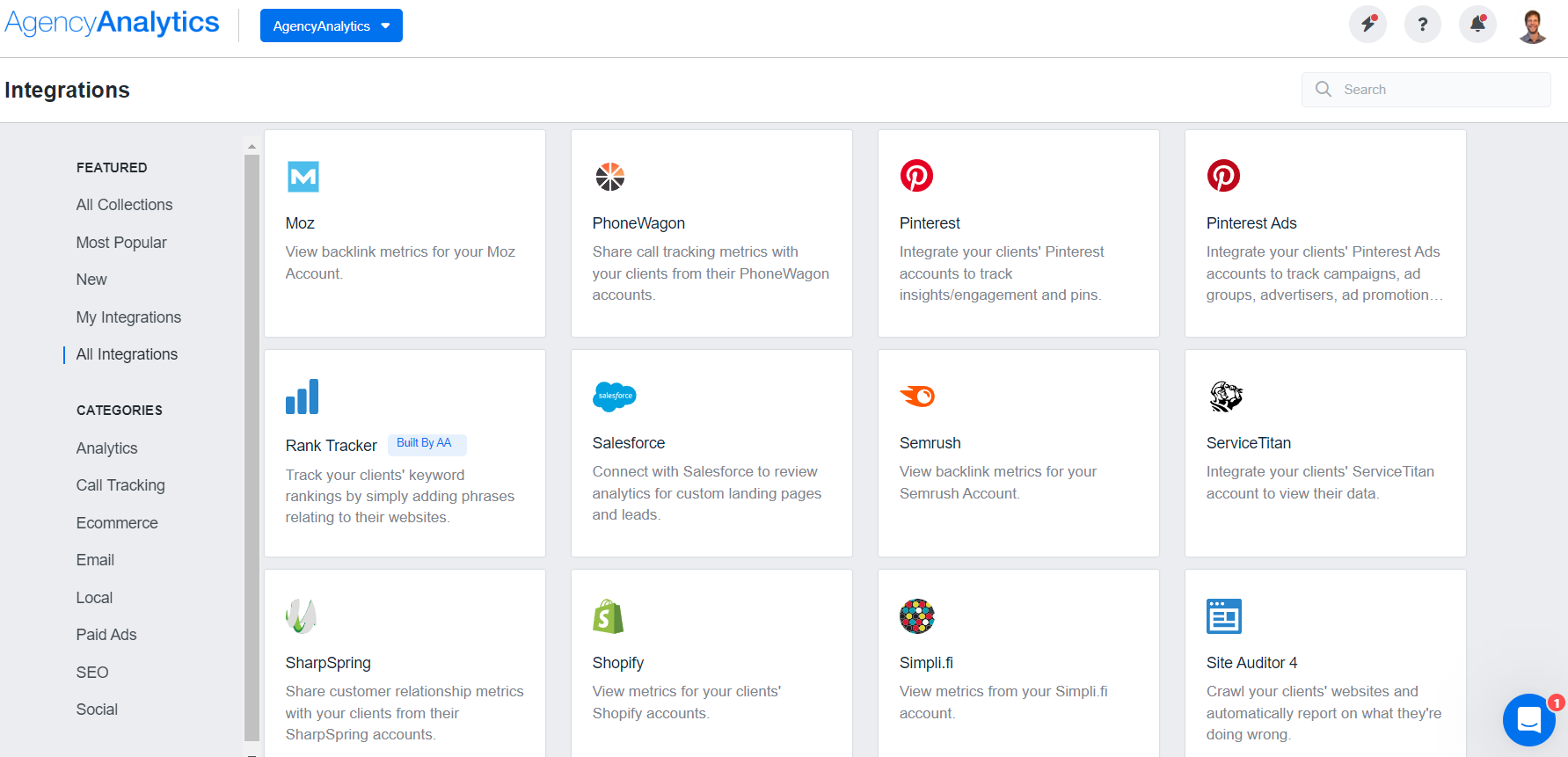Image resolution: width=1568 pixels, height=757 pixels.
Task: Click 'Track your clients' keyword rankings' description
Action: point(400,496)
